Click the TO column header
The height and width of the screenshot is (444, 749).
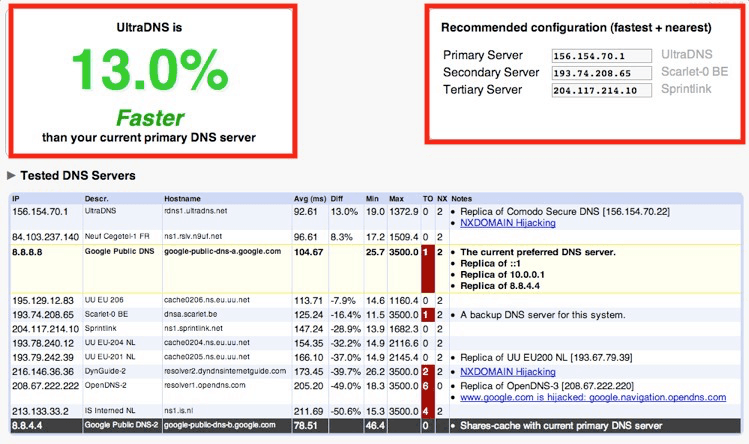click(x=428, y=198)
